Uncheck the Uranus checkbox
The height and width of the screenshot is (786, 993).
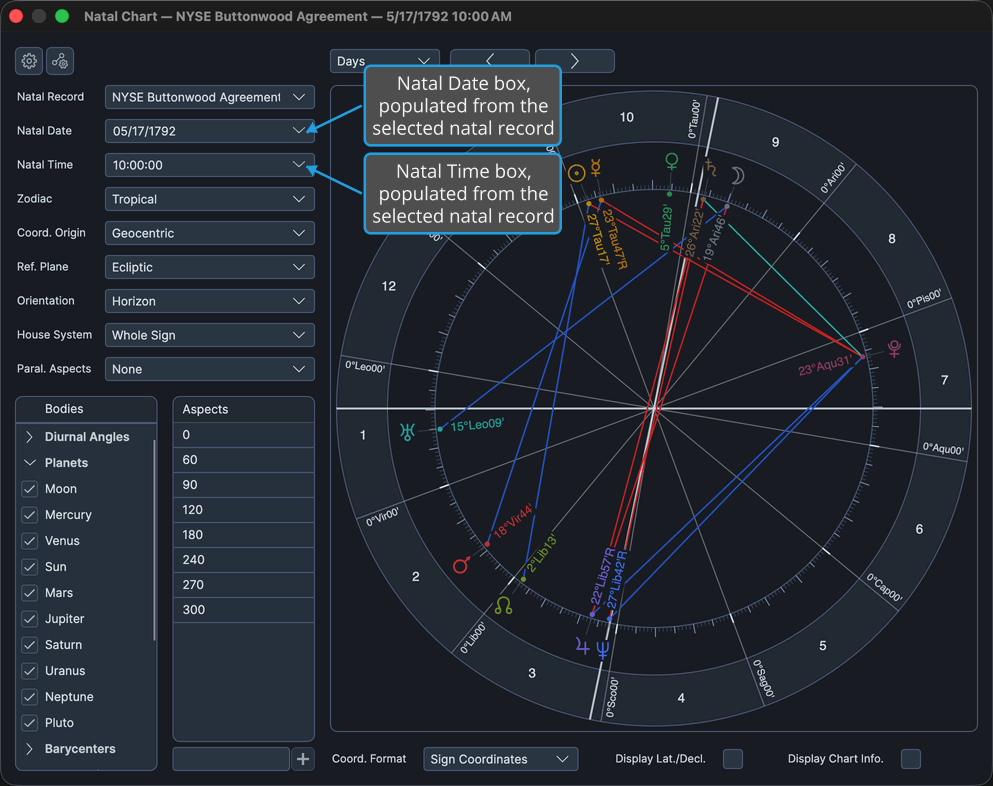click(29, 671)
